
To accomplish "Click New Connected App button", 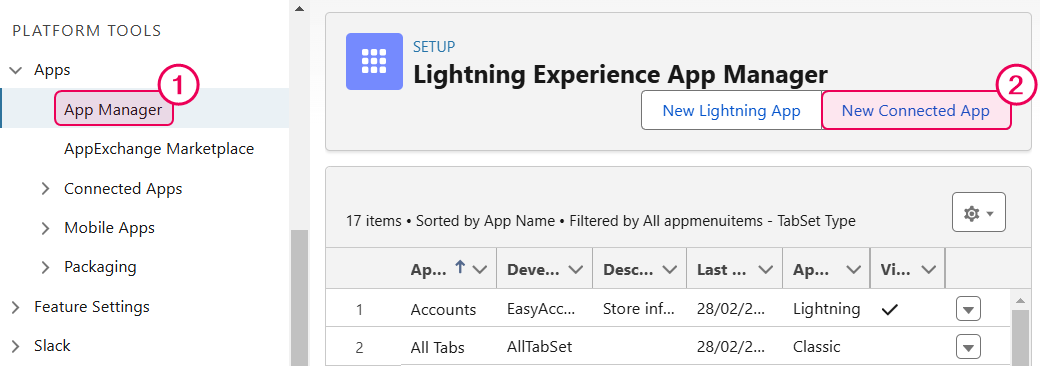I will pyautogui.click(x=916, y=110).
